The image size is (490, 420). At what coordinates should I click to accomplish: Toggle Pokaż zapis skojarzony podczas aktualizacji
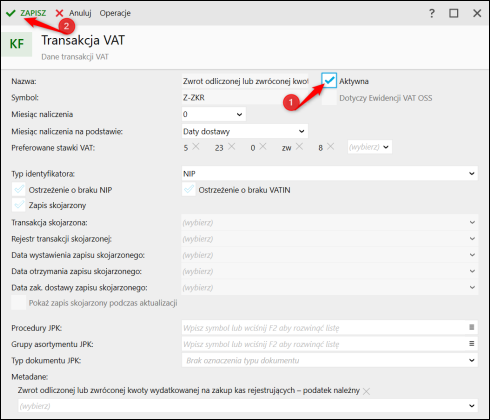tap(19, 303)
